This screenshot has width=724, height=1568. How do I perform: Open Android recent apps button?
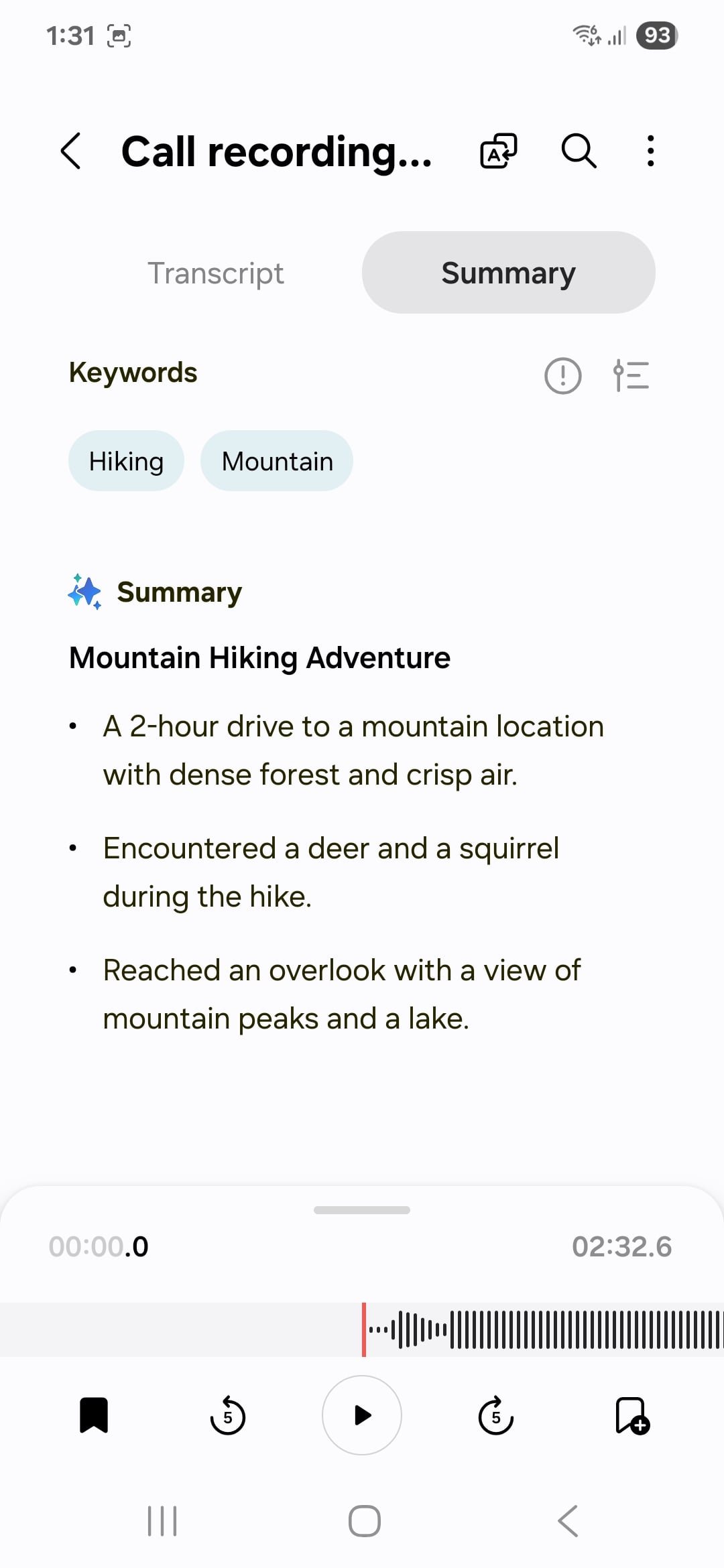tap(162, 1521)
